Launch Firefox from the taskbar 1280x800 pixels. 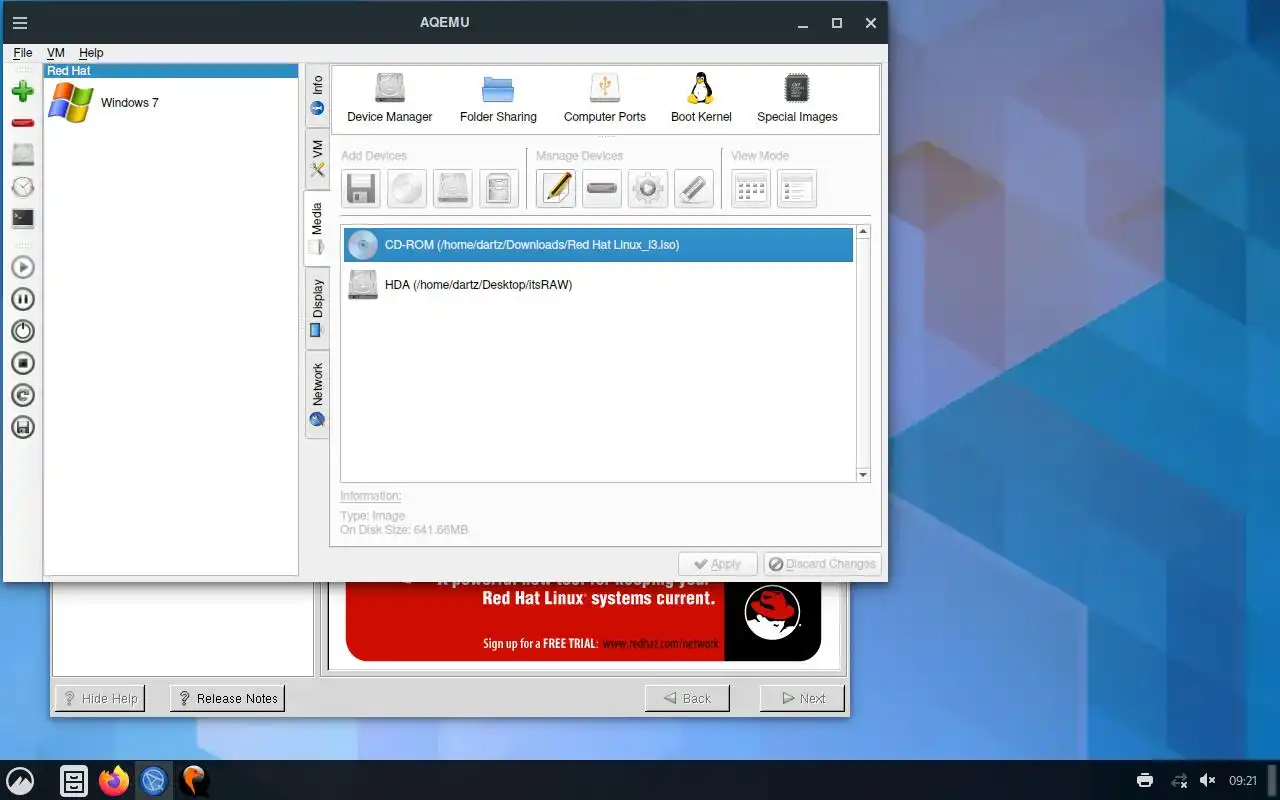point(114,780)
